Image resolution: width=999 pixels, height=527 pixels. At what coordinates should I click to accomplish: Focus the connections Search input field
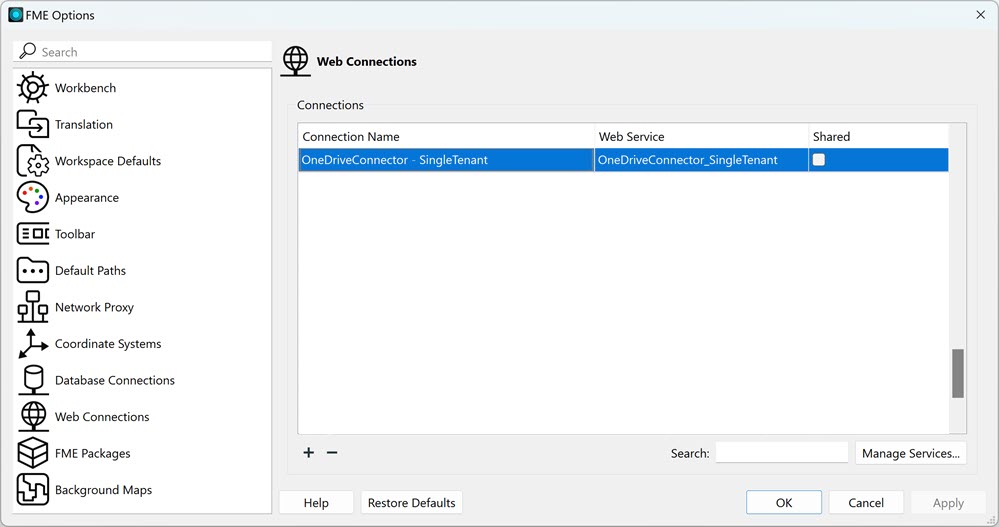(x=782, y=453)
